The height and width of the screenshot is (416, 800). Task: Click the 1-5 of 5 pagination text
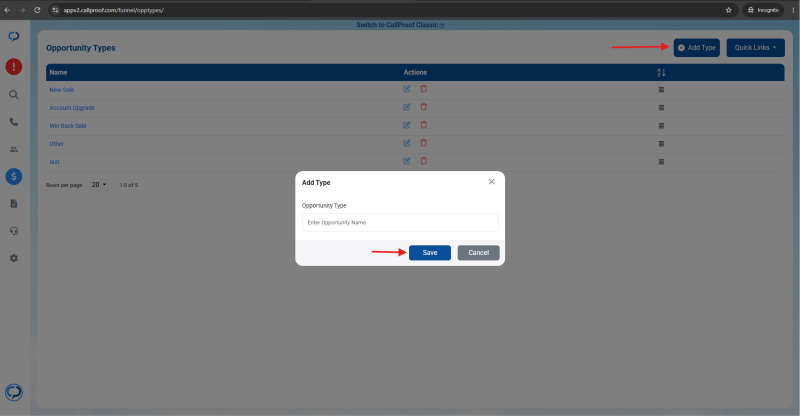coord(129,185)
